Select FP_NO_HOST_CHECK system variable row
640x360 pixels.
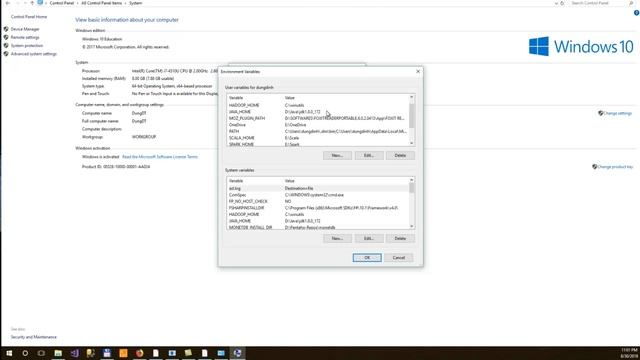coord(318,202)
